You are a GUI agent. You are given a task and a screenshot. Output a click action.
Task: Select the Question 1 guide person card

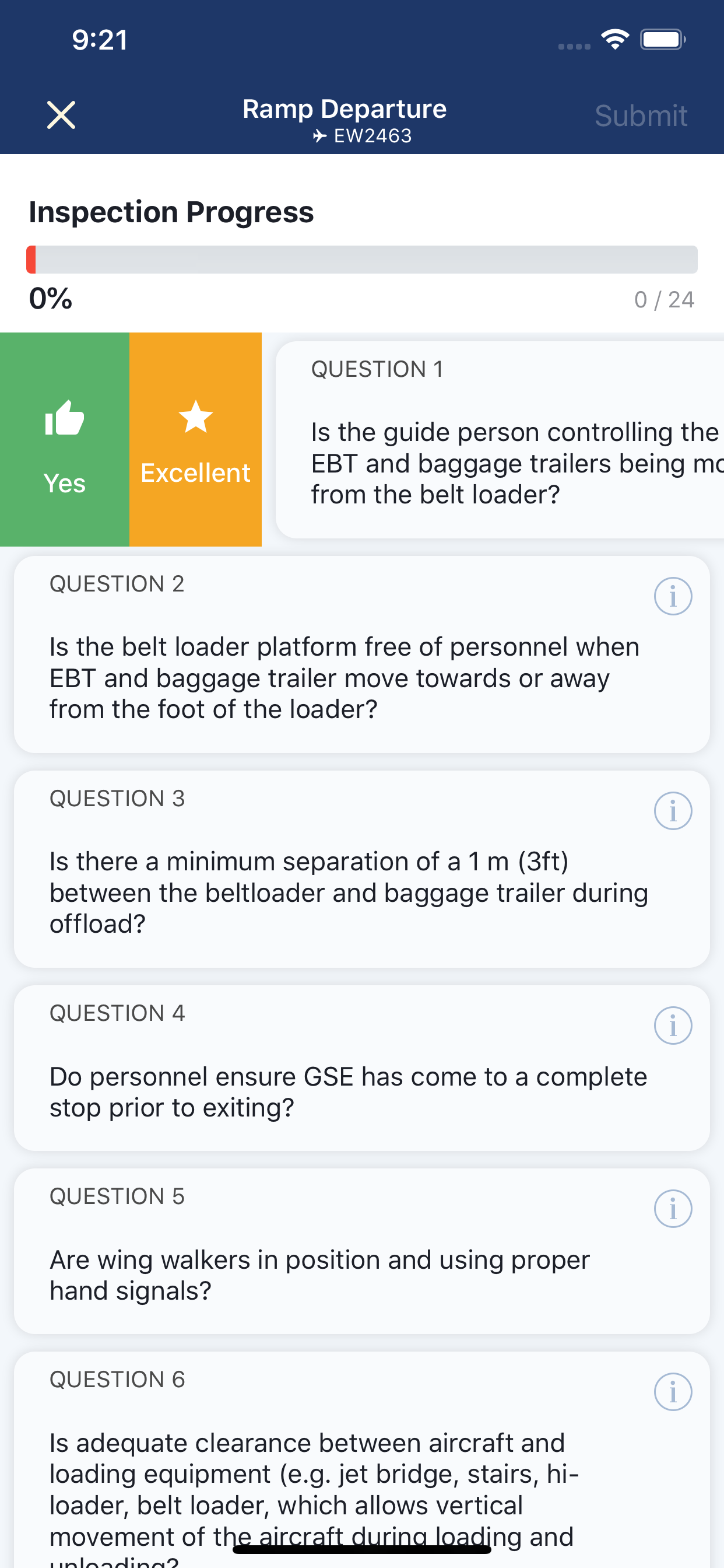point(500,439)
